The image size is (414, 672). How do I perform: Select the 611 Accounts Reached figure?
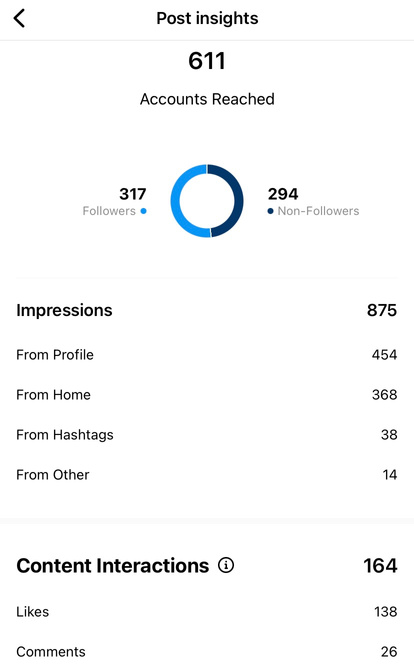207,61
